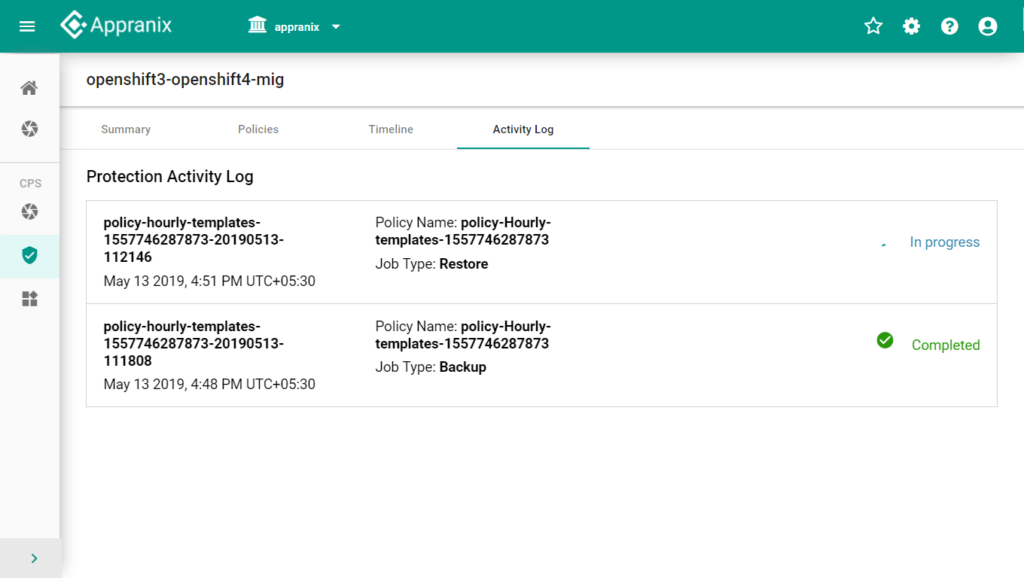Expand the appranix organization dropdown arrow

pyautogui.click(x=336, y=27)
